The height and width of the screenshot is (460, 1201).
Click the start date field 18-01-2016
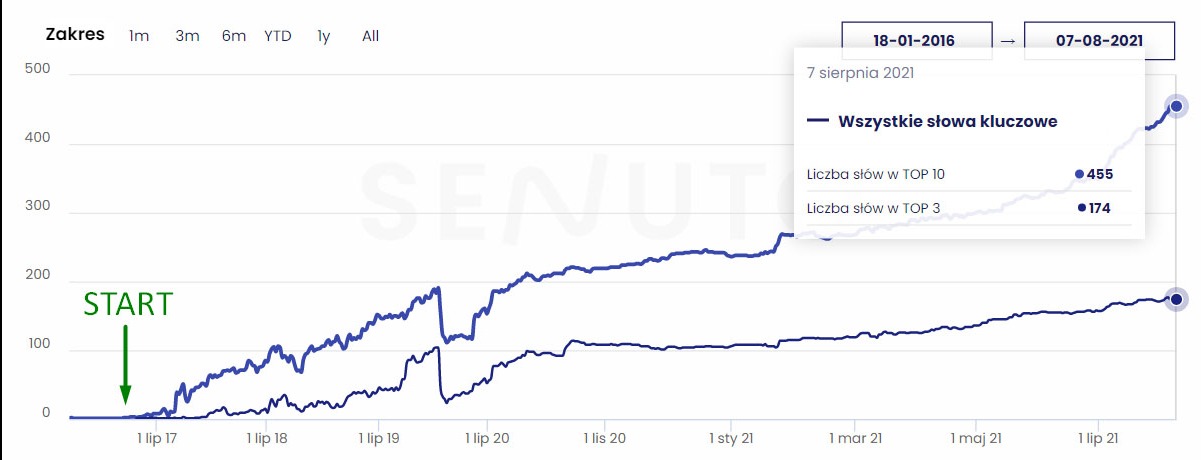coord(914,41)
